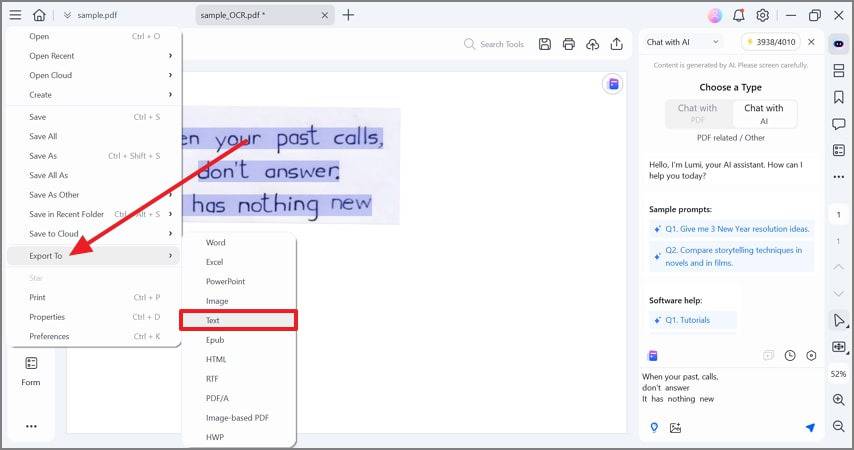Expand the Open Cloud submenu
Viewport: 854px width, 450px height.
pyautogui.click(x=94, y=76)
